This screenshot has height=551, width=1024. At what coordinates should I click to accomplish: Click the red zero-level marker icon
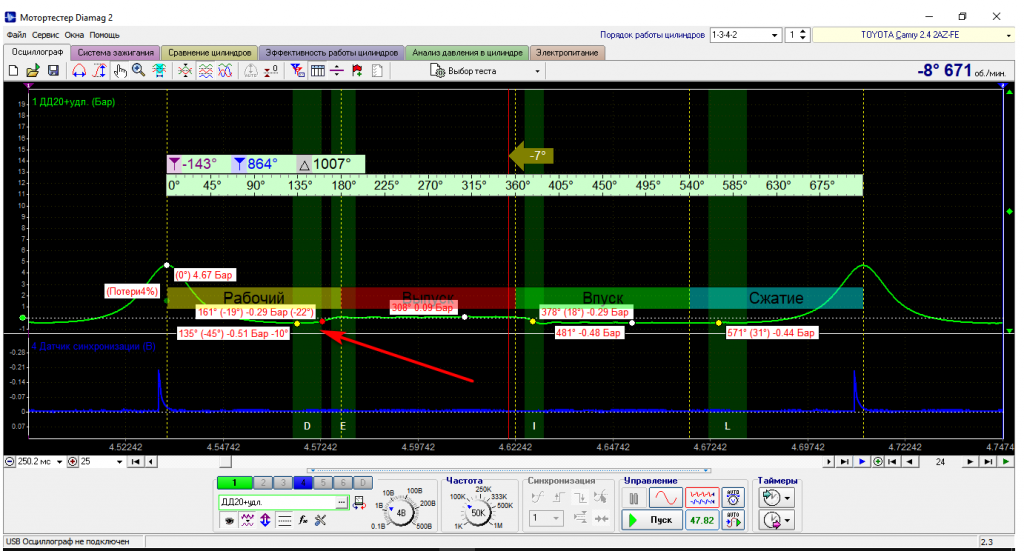tap(271, 71)
